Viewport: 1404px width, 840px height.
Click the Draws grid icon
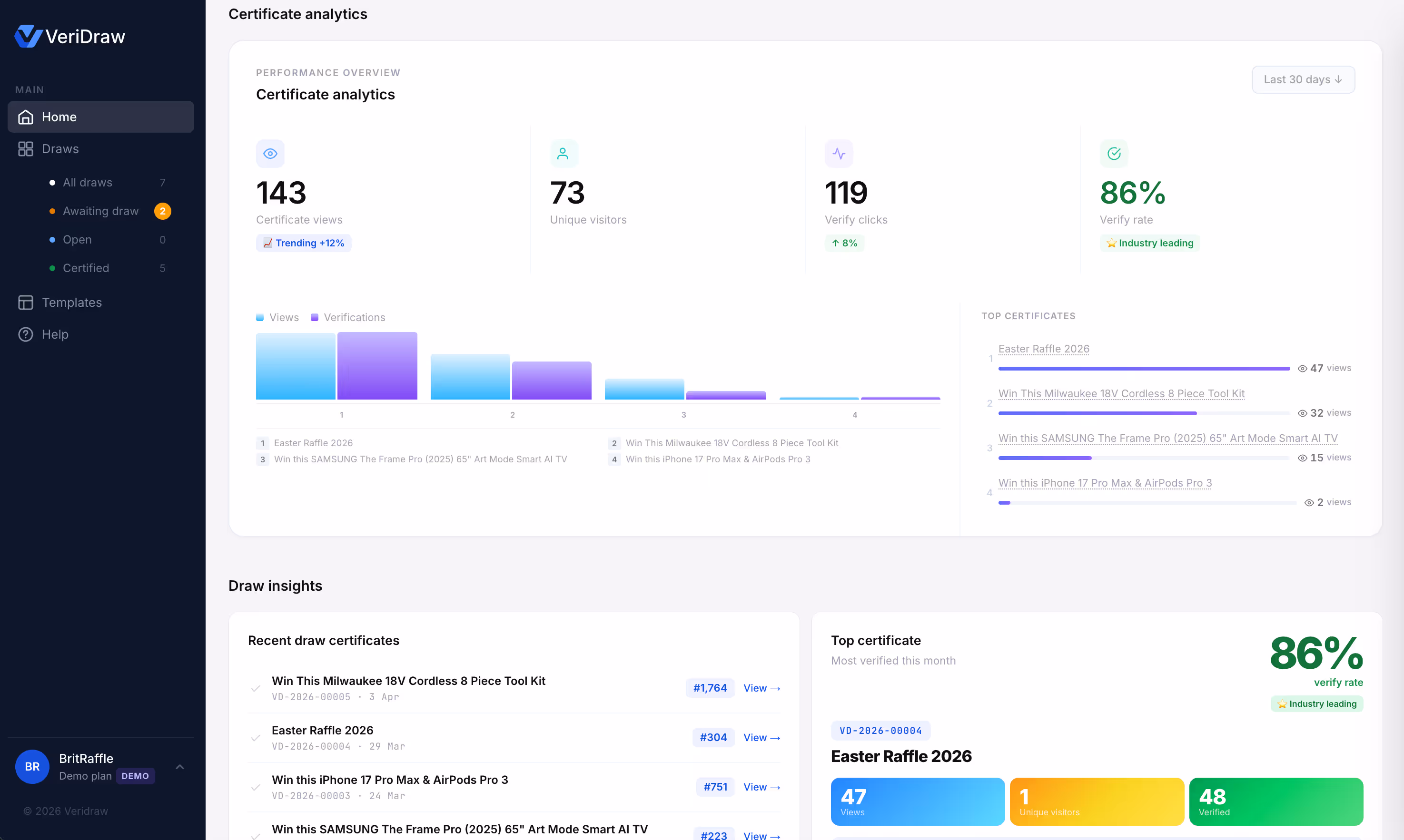(26, 149)
